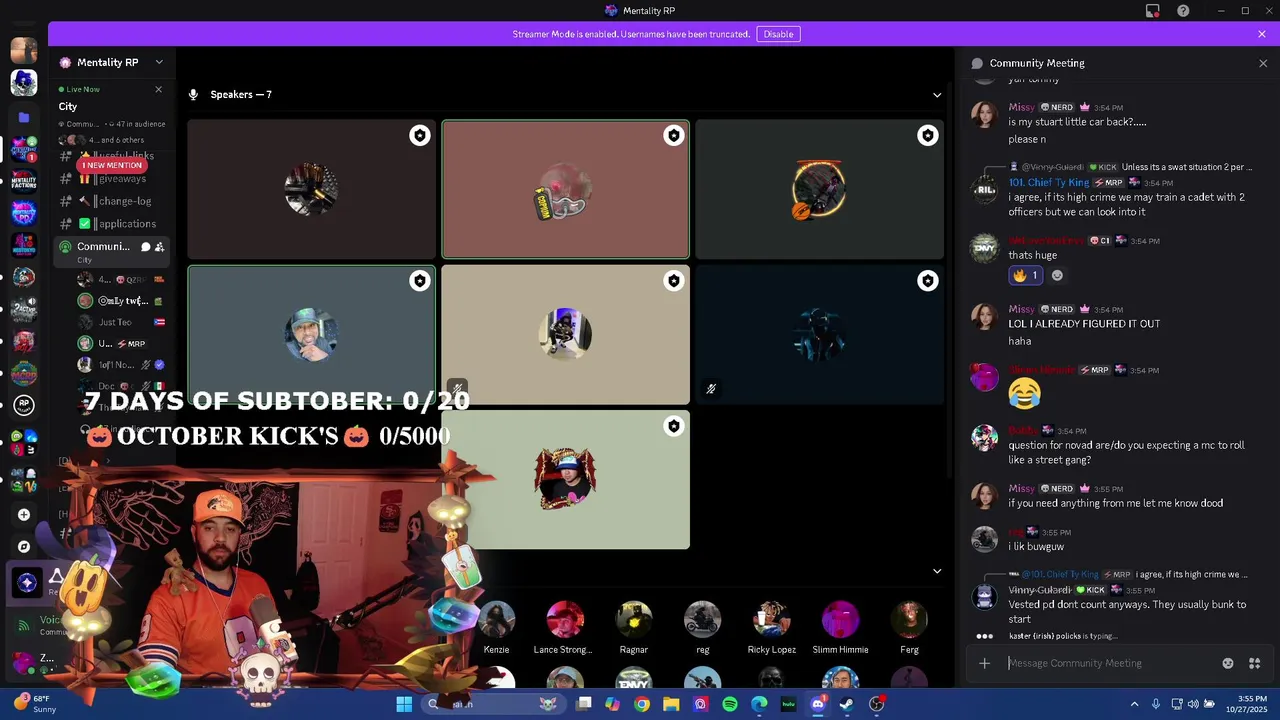Close the Community Meeting chat panel
This screenshot has width=1280, height=720.
click(x=1263, y=63)
